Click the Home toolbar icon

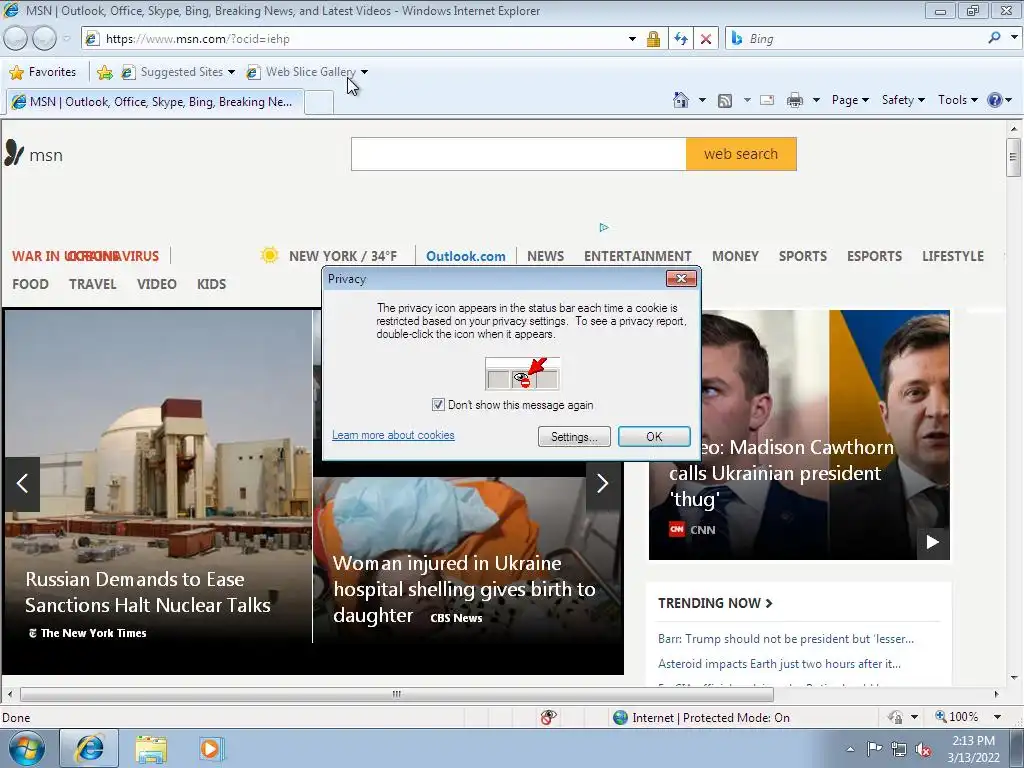[680, 100]
